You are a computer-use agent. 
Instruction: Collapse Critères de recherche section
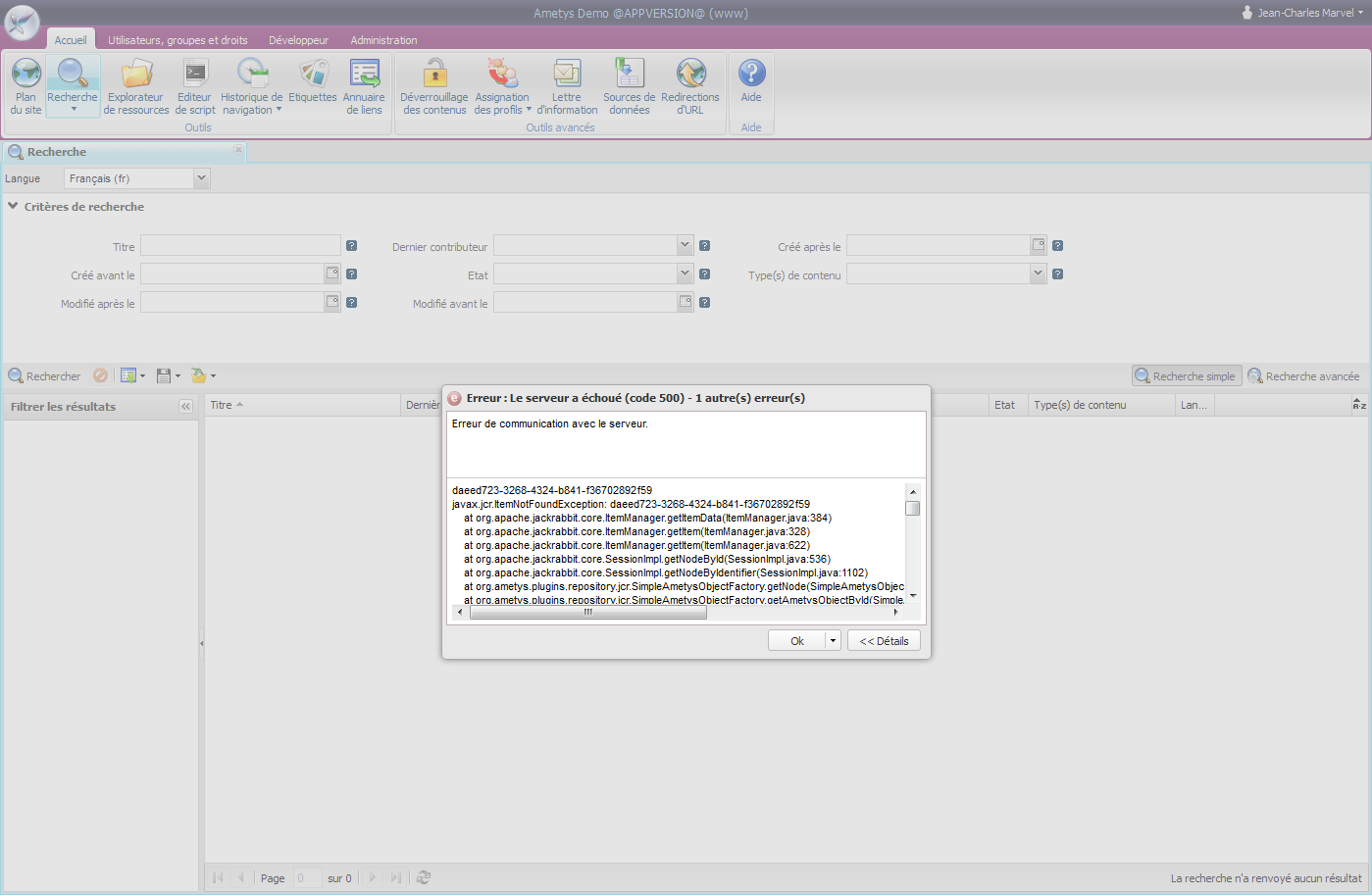coord(13,206)
